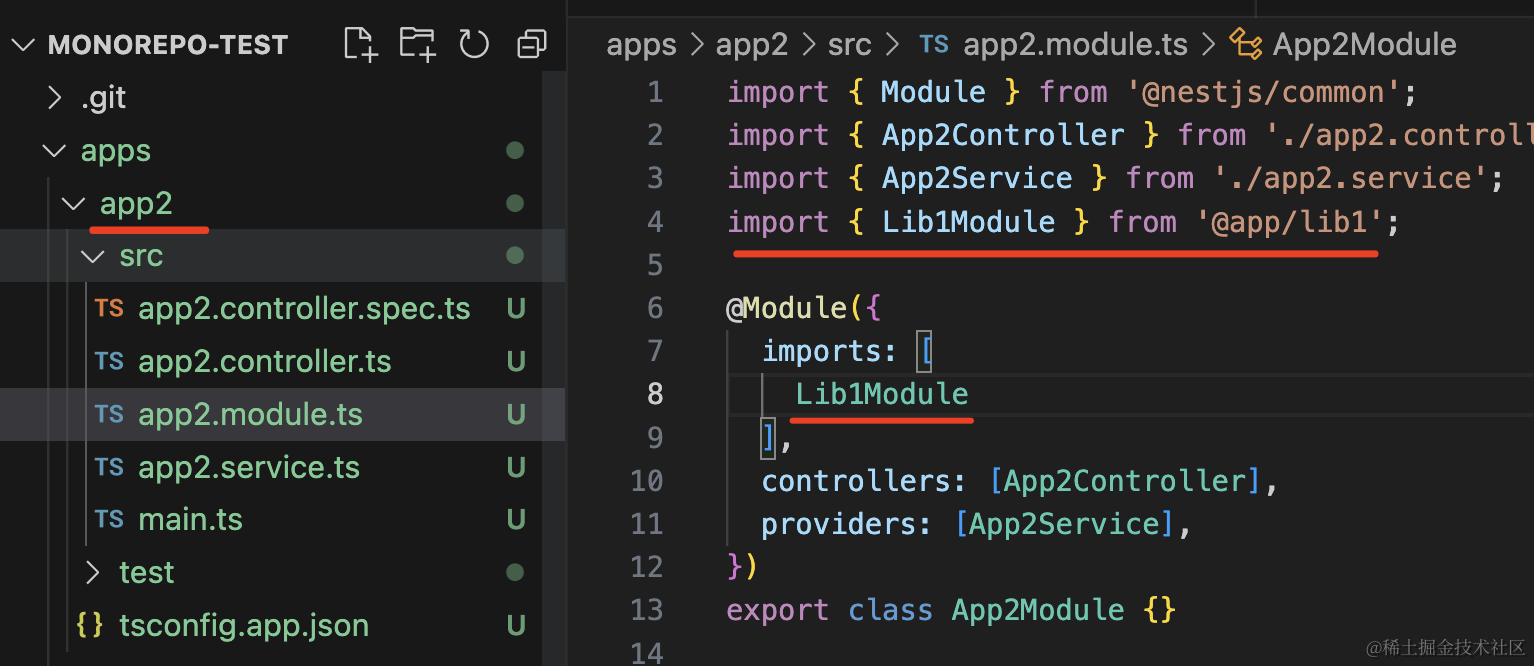Click Lib1Module inside the imports array
Image resolution: width=1534 pixels, height=666 pixels.
(881, 394)
